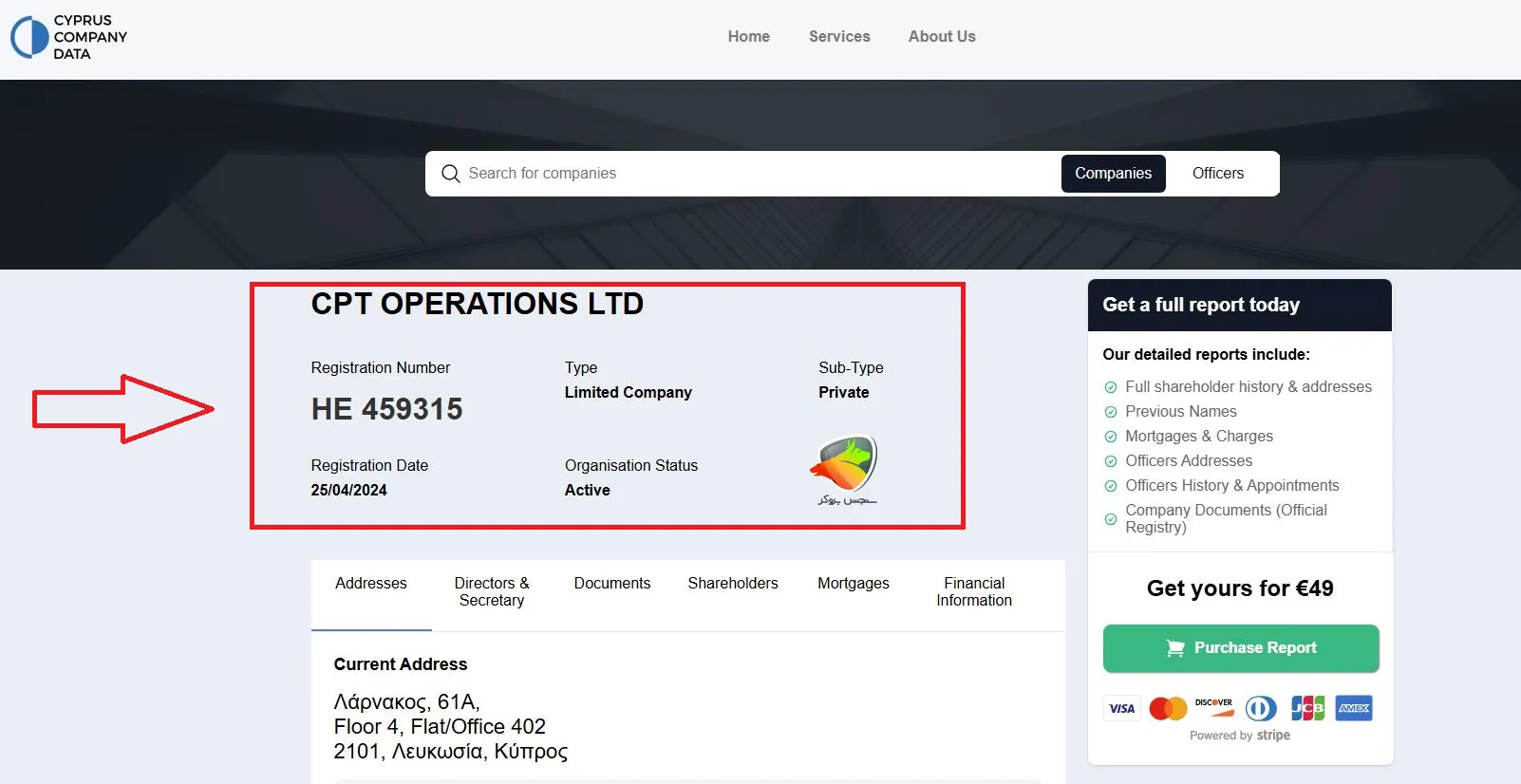1521x784 pixels.
Task: Open the Services menu item
Action: 839,36
